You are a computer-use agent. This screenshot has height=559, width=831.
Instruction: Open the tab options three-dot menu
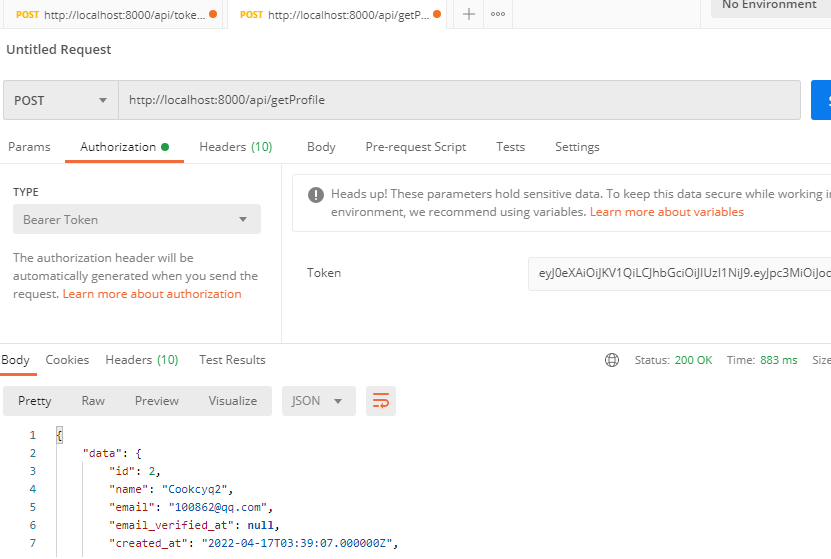[498, 14]
